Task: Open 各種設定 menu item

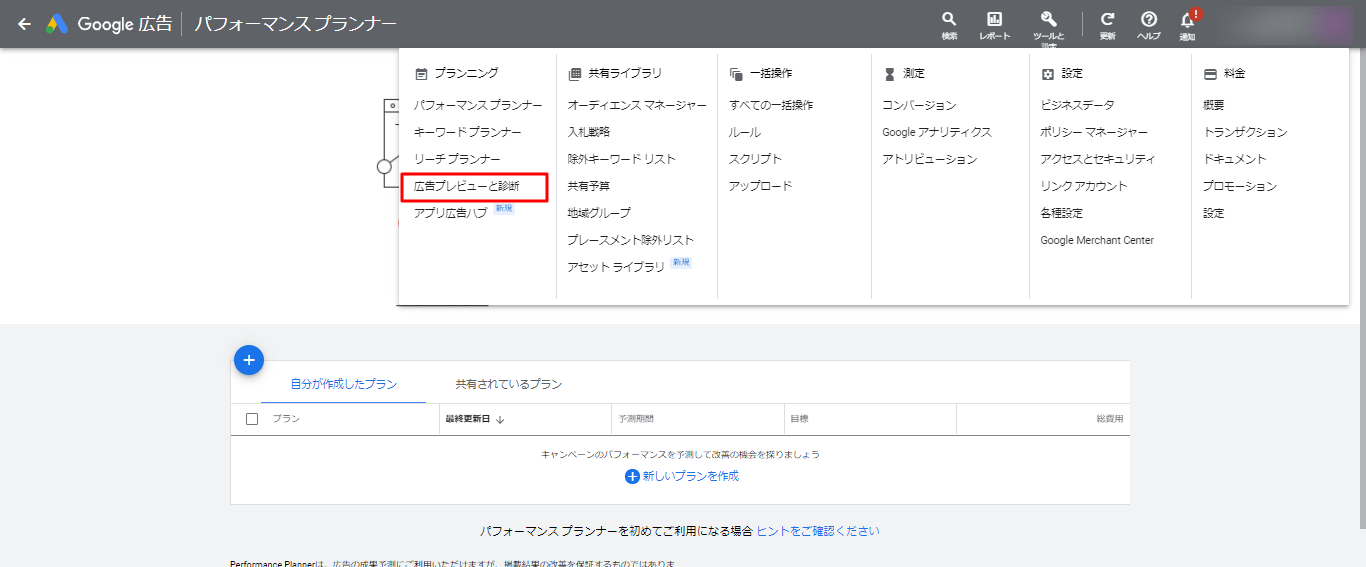Action: click(1061, 213)
